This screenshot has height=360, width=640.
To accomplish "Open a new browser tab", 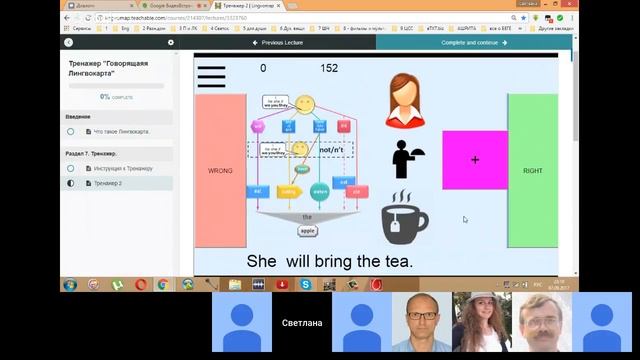I will coord(292,6).
